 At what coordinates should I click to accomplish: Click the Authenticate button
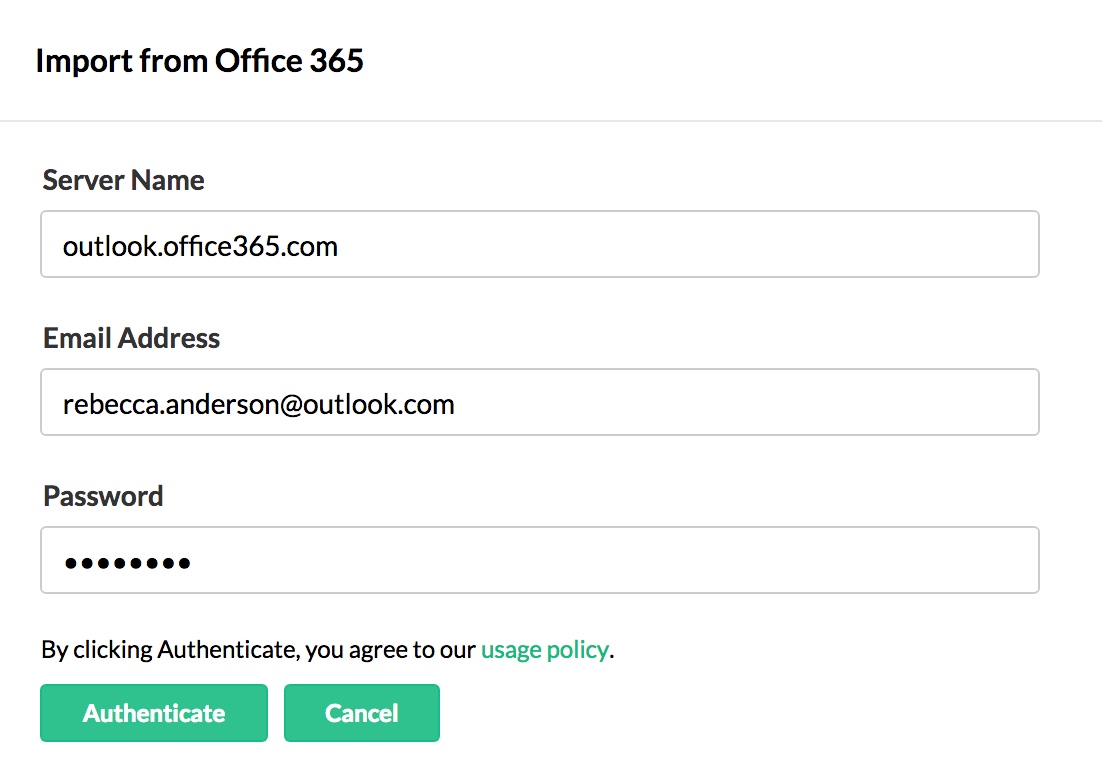coord(154,713)
